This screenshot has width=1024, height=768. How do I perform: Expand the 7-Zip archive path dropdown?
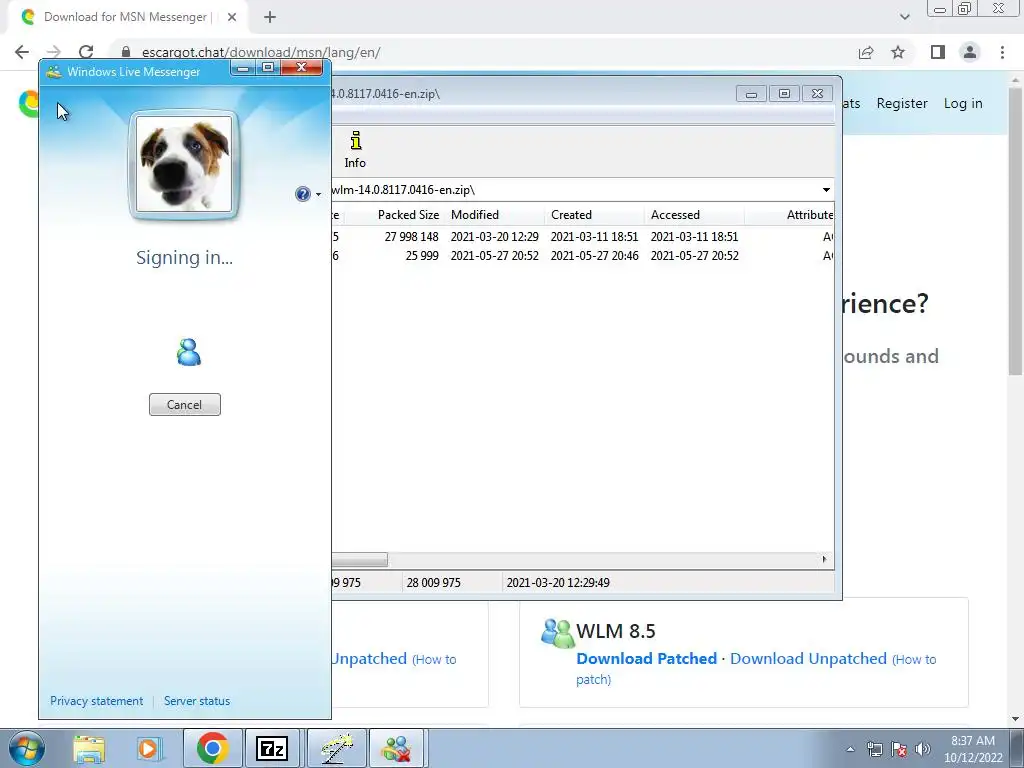(826, 190)
